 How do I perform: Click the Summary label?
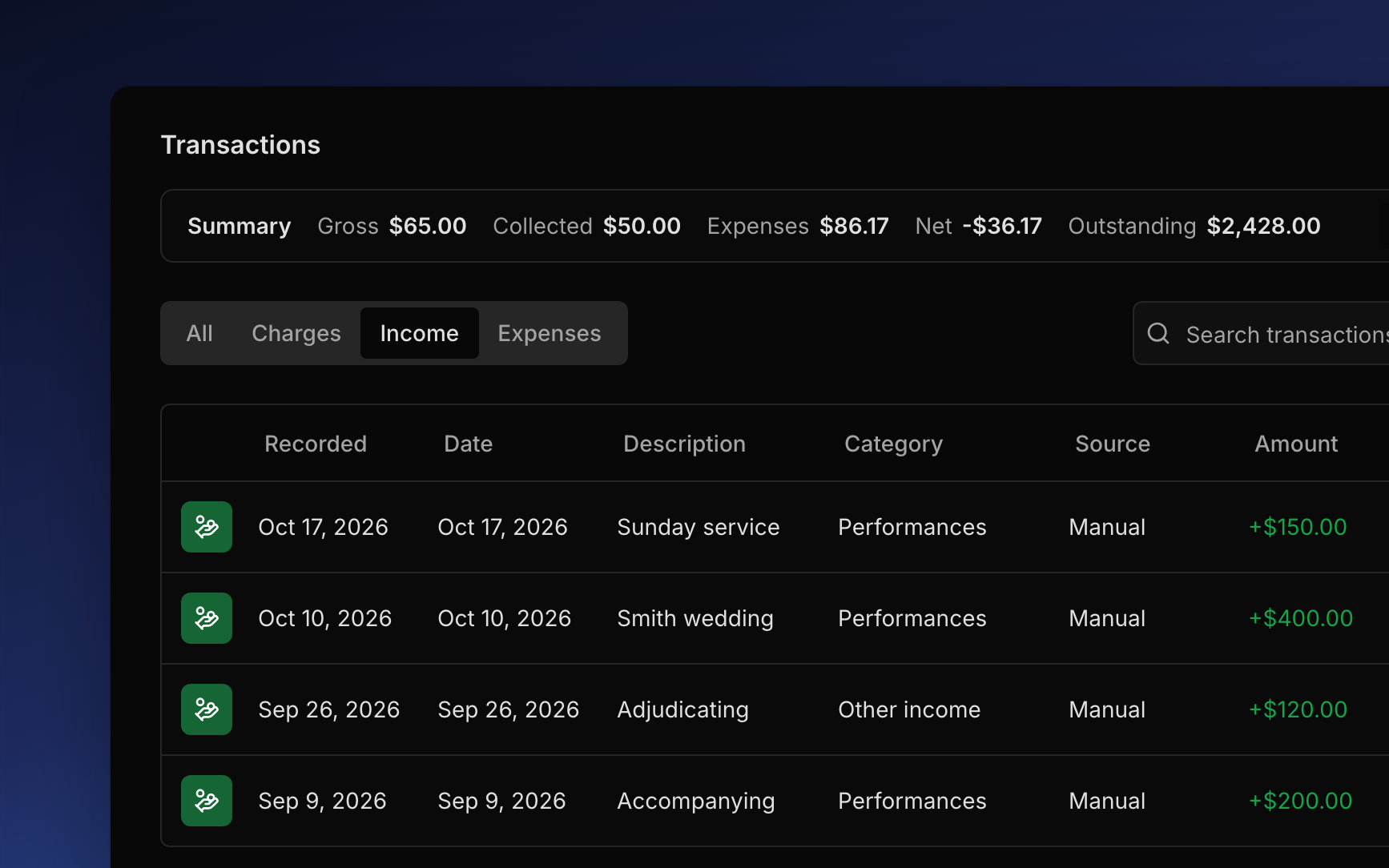click(240, 226)
